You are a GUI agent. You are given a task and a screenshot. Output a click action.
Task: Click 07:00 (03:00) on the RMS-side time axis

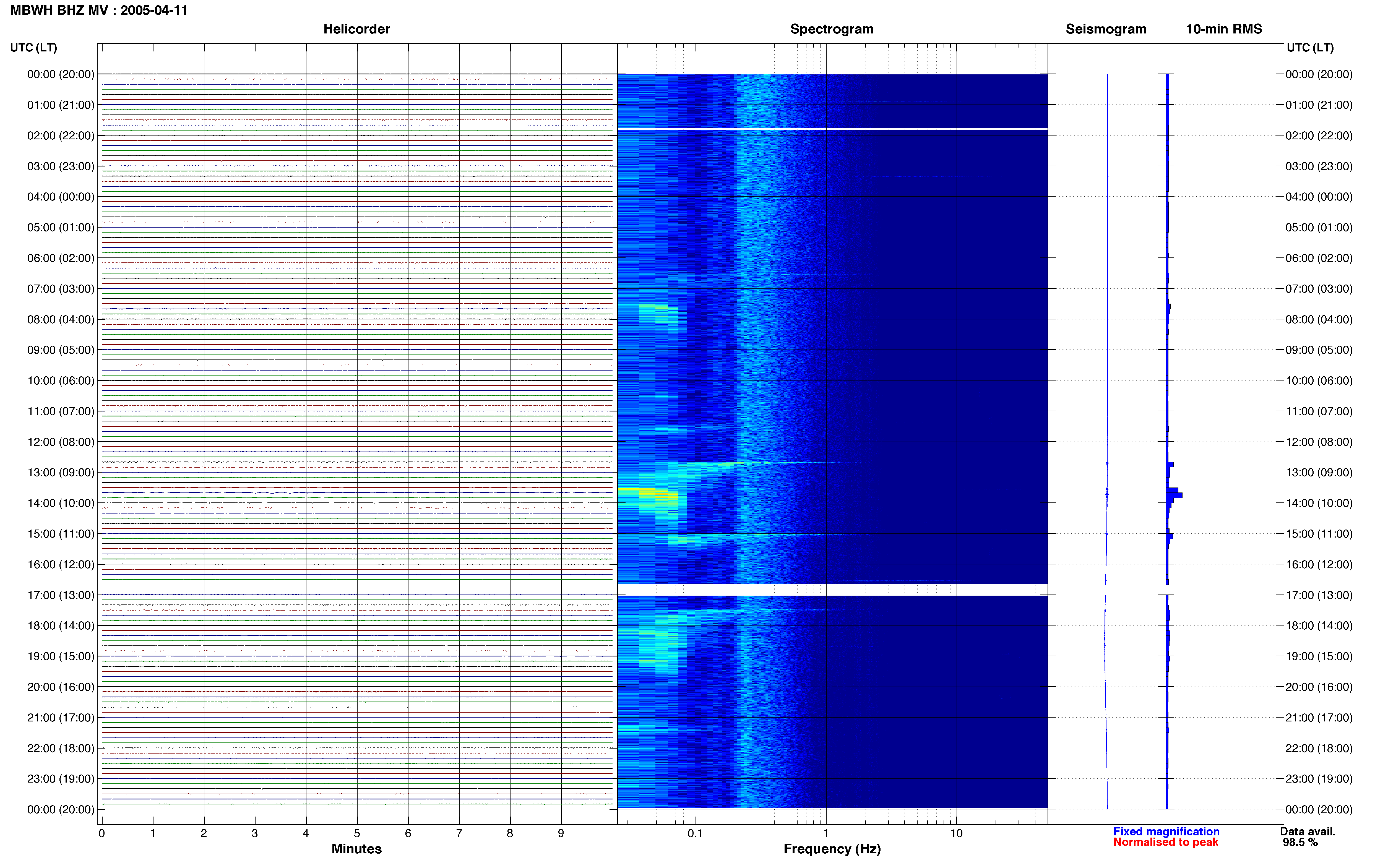point(1319,289)
